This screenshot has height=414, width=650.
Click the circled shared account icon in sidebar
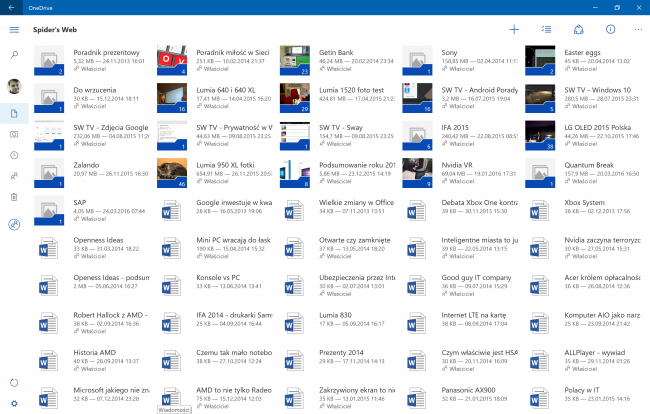pyautogui.click(x=14, y=225)
